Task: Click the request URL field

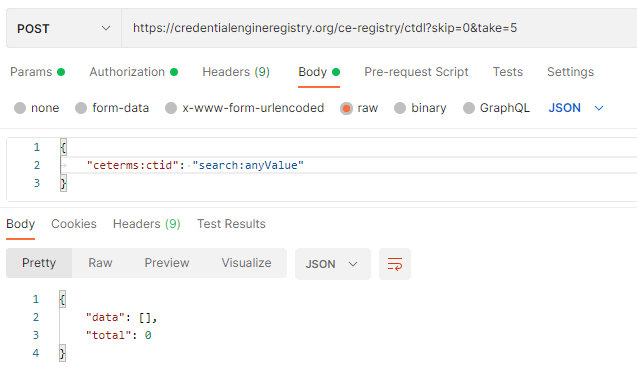Action: (379, 28)
